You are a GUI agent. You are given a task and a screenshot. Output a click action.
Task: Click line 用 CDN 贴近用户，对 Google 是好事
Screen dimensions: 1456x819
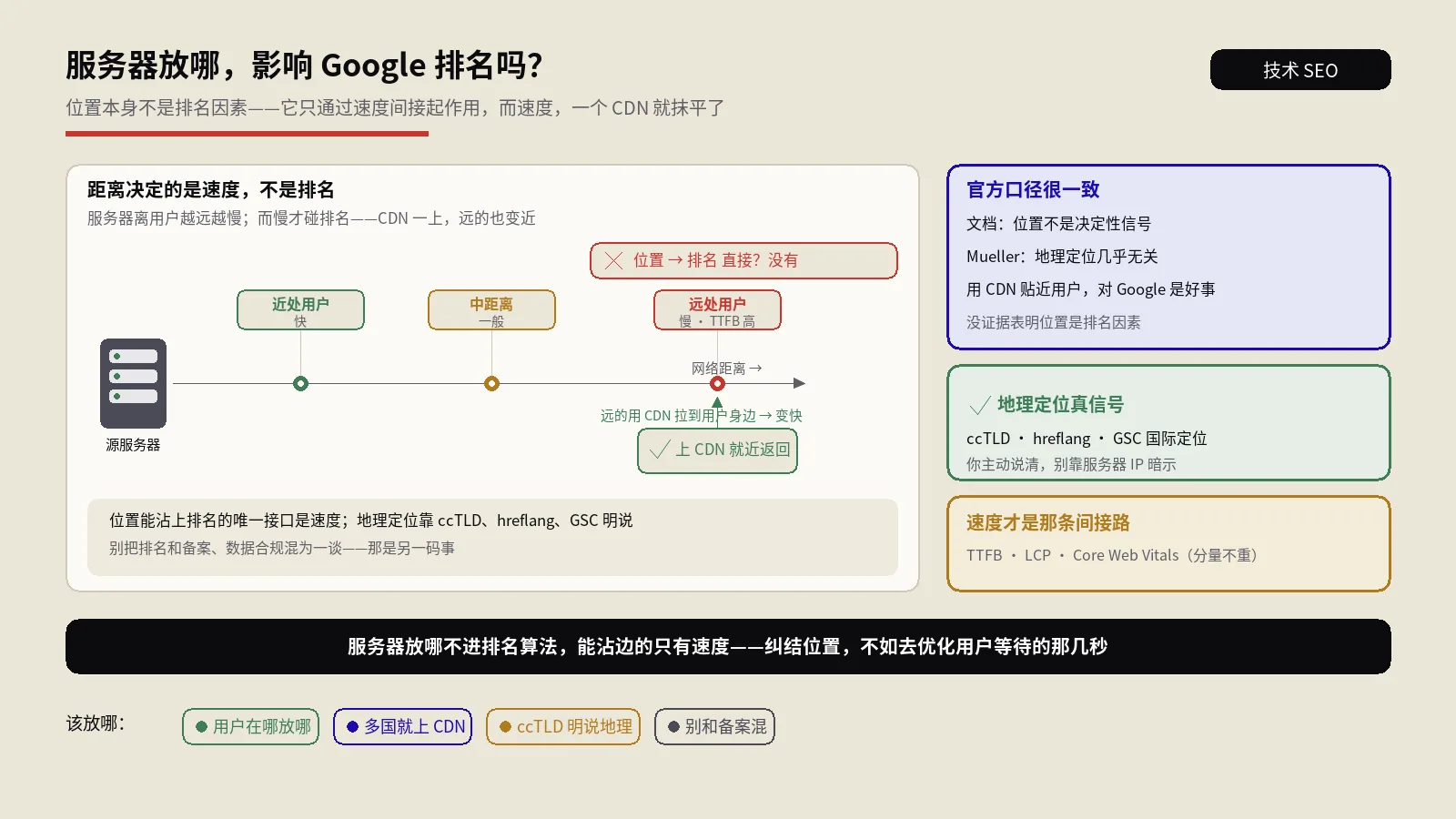pyautogui.click(x=1090, y=289)
